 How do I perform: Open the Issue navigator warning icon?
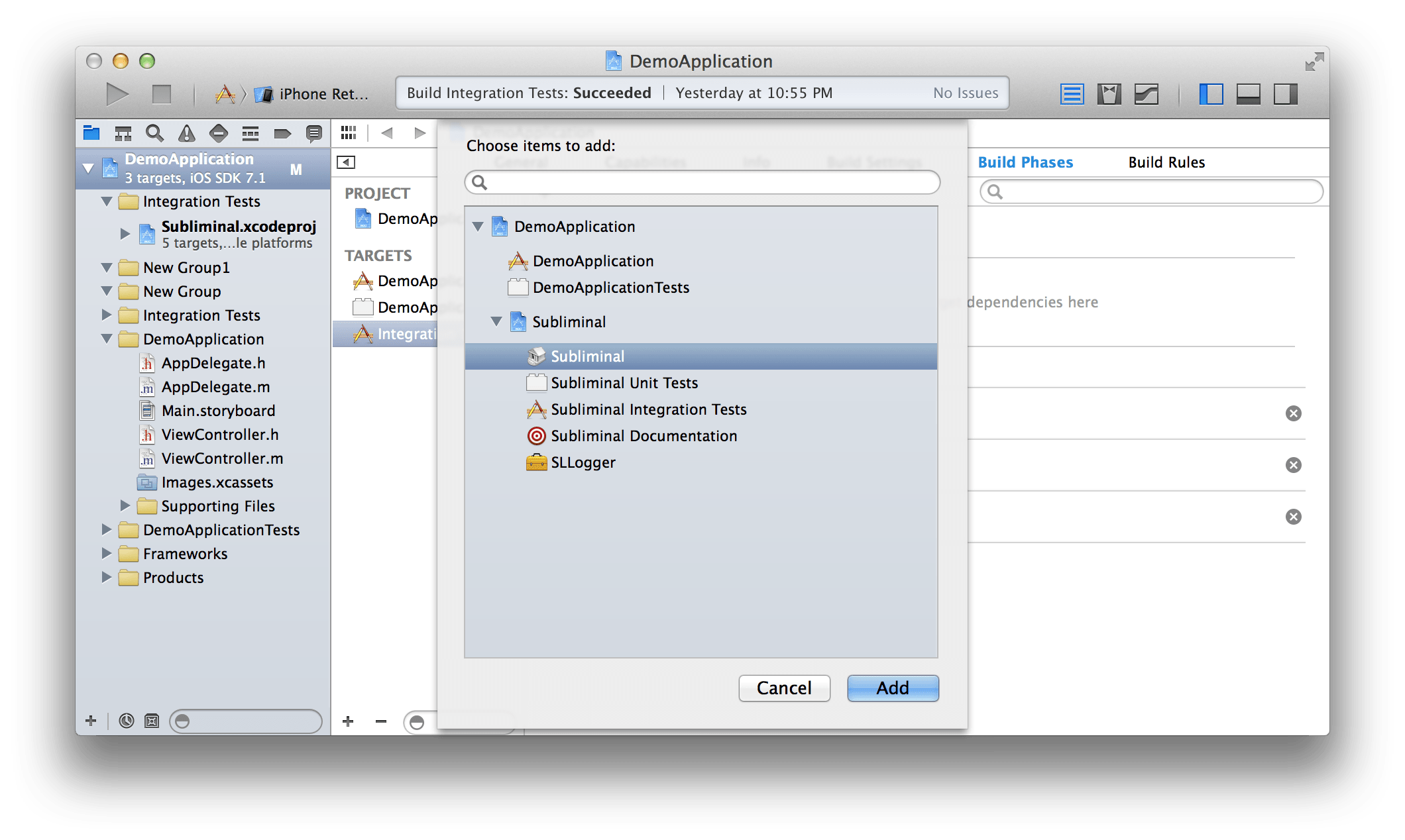(x=187, y=133)
